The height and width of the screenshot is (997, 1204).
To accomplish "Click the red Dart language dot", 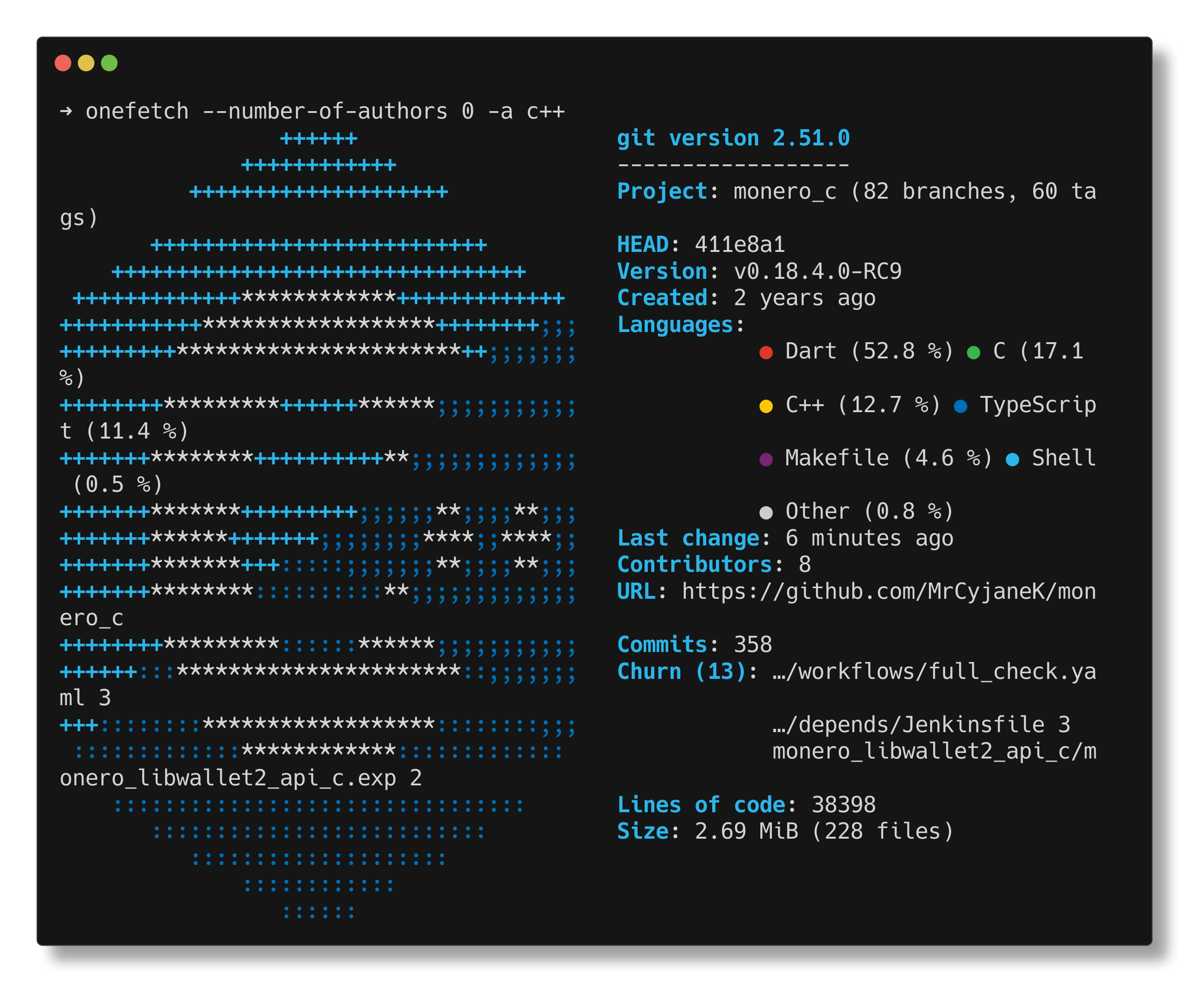I will click(x=766, y=352).
